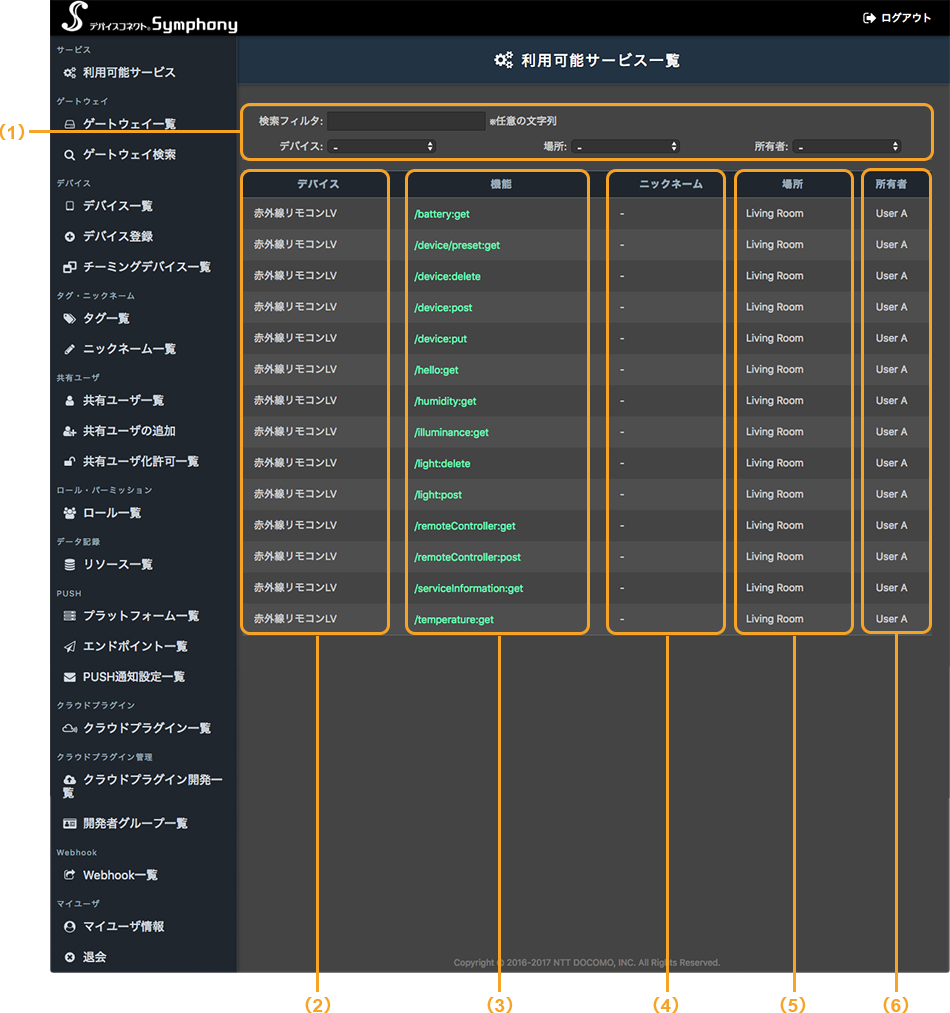Click the 機能 column header

(x=501, y=184)
